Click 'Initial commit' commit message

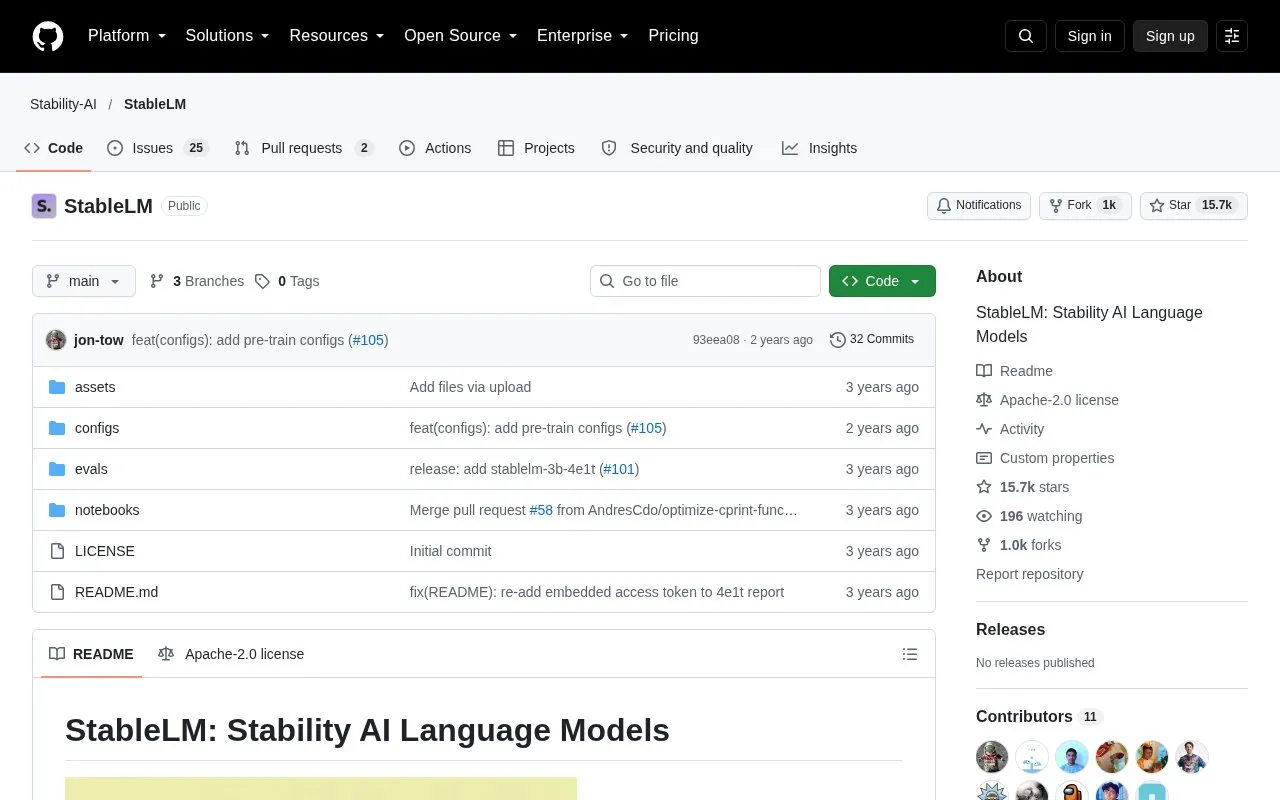450,551
